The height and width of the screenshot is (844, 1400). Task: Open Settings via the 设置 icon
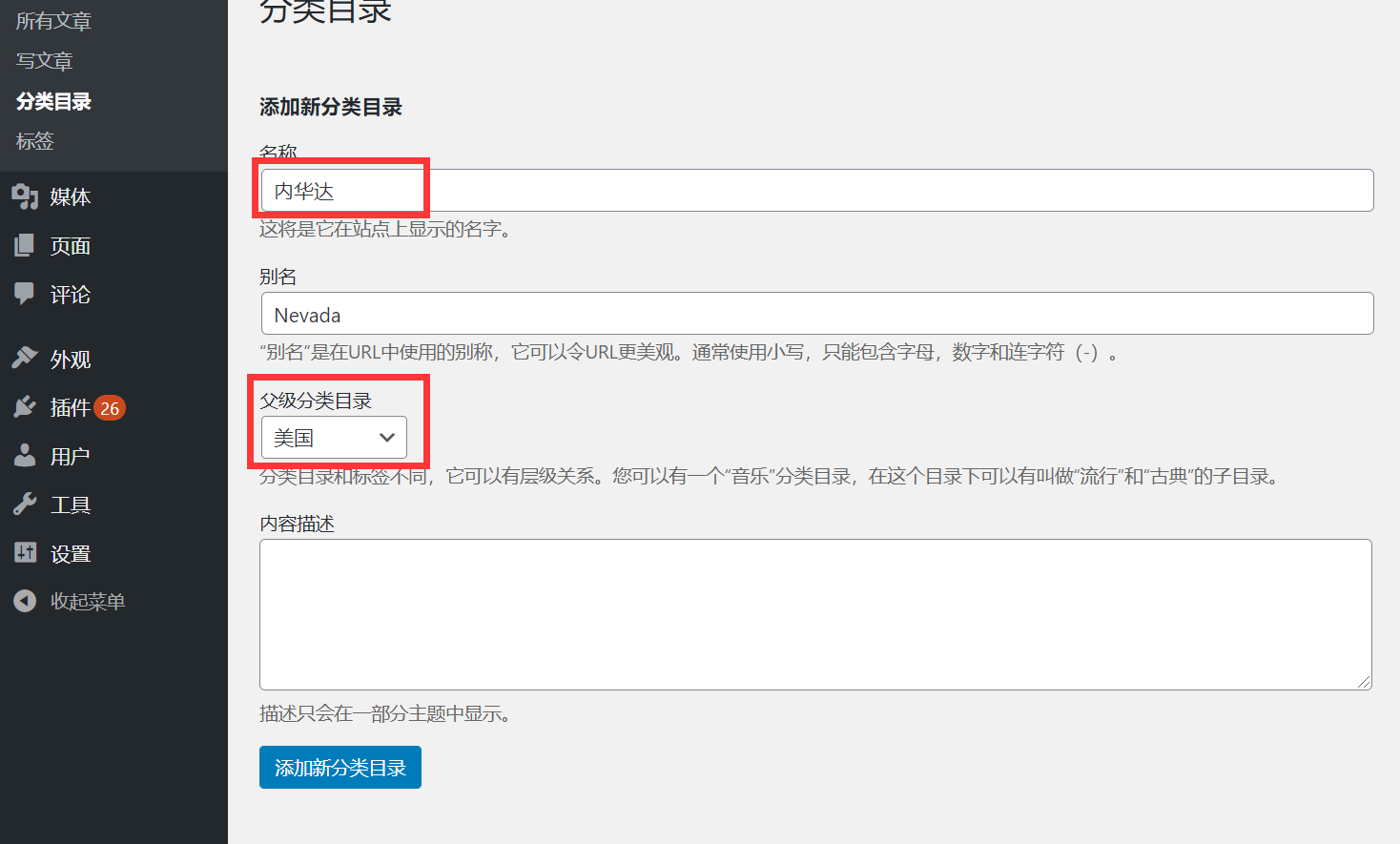point(25,553)
